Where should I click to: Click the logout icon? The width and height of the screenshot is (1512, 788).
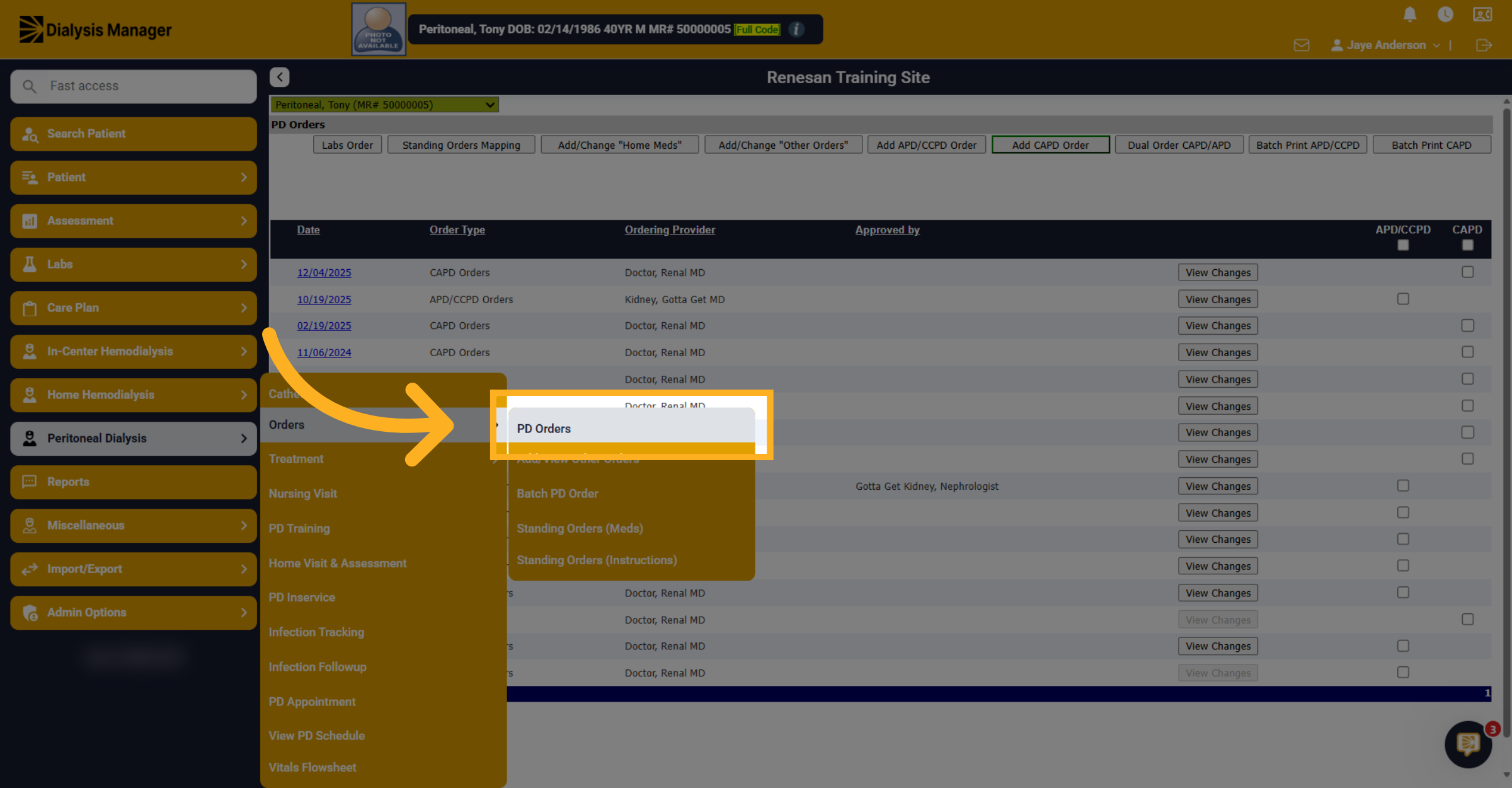click(1484, 45)
